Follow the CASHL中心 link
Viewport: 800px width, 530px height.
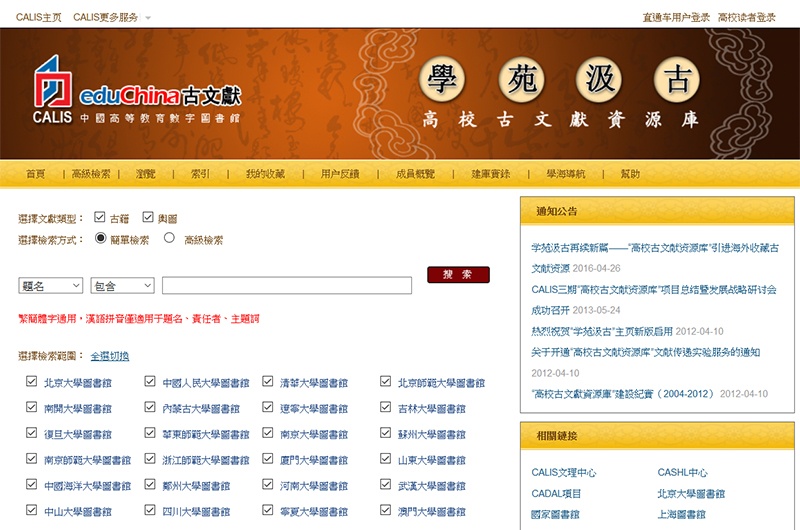coord(682,472)
